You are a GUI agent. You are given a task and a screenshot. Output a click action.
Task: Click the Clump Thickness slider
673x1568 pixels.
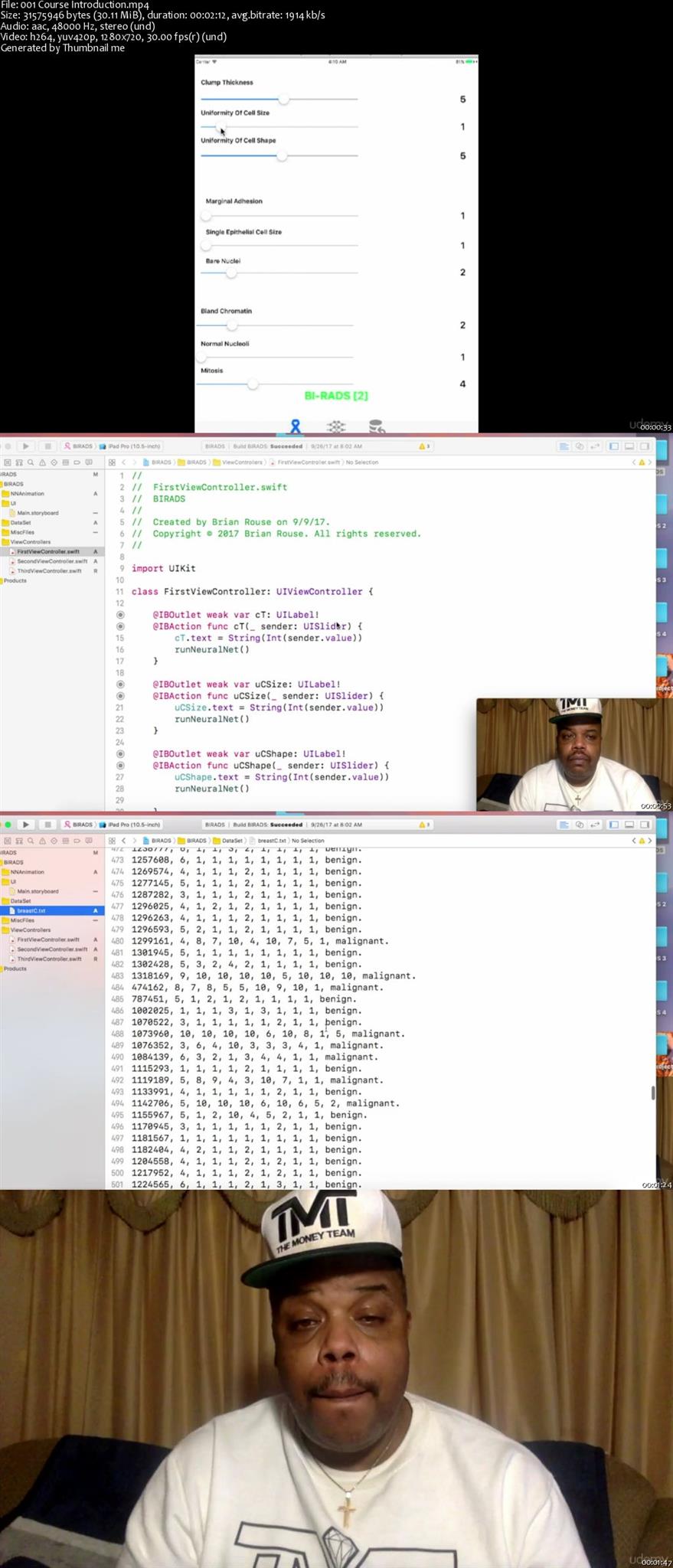pyautogui.click(x=279, y=100)
